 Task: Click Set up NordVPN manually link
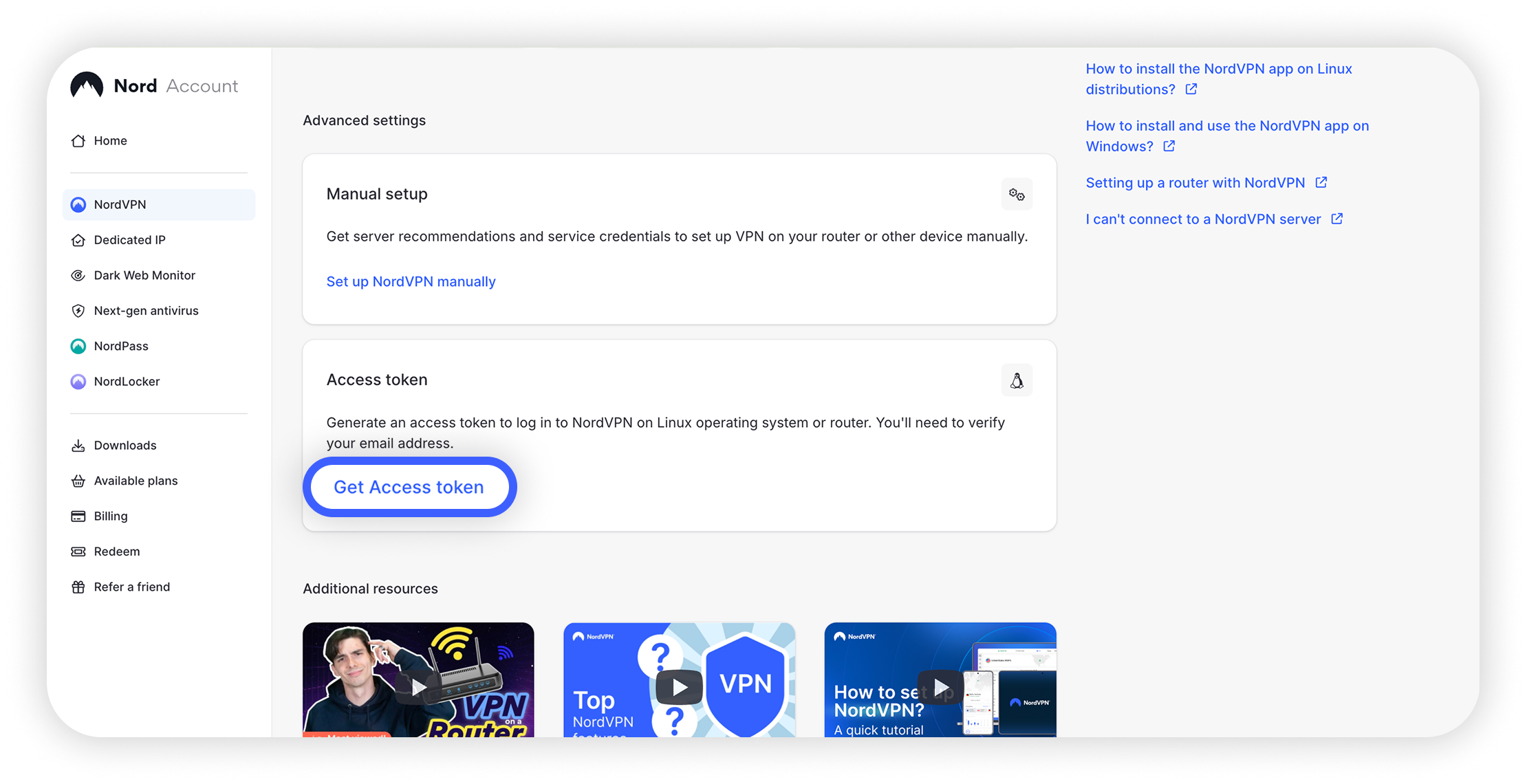click(411, 282)
